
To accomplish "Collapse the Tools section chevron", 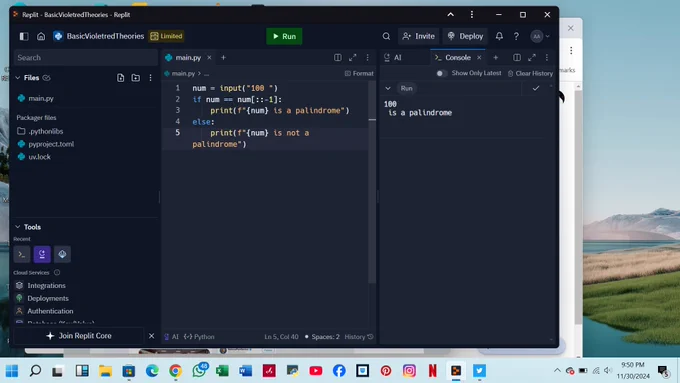I will 18,227.
